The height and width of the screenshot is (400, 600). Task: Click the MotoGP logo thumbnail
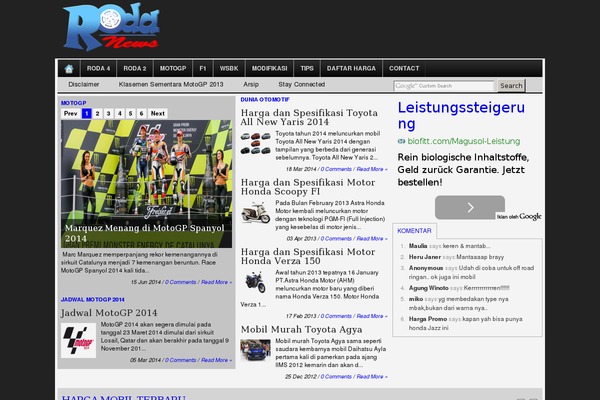tap(78, 341)
